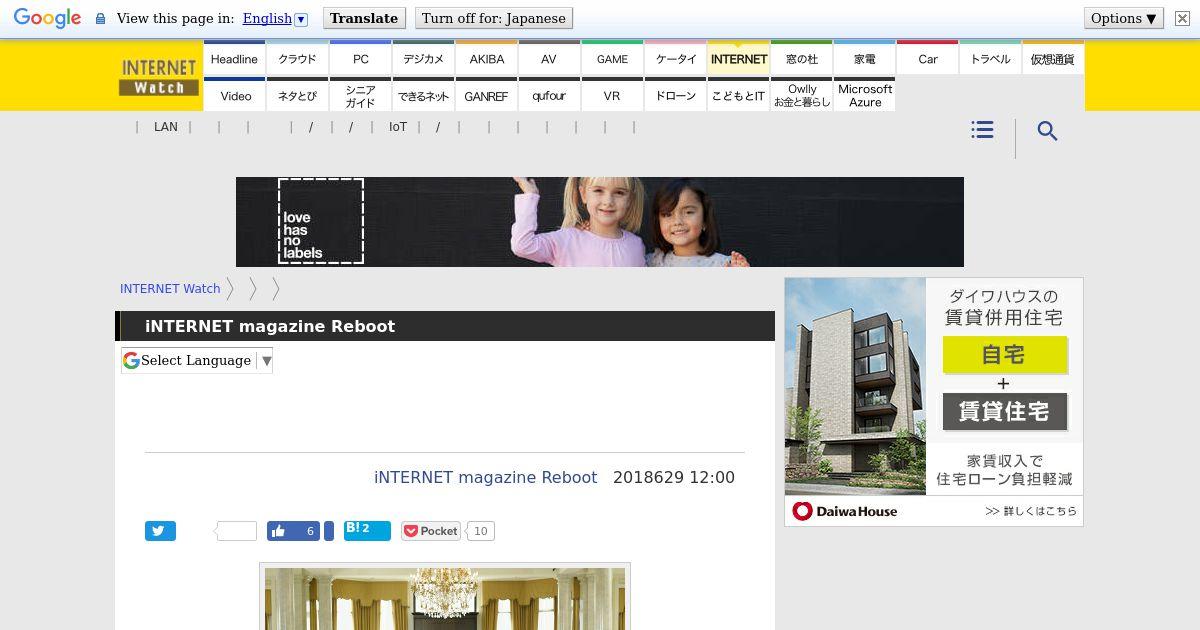This screenshot has height=630, width=1200.
Task: Open the 窓の杜 tab
Action: point(801,59)
